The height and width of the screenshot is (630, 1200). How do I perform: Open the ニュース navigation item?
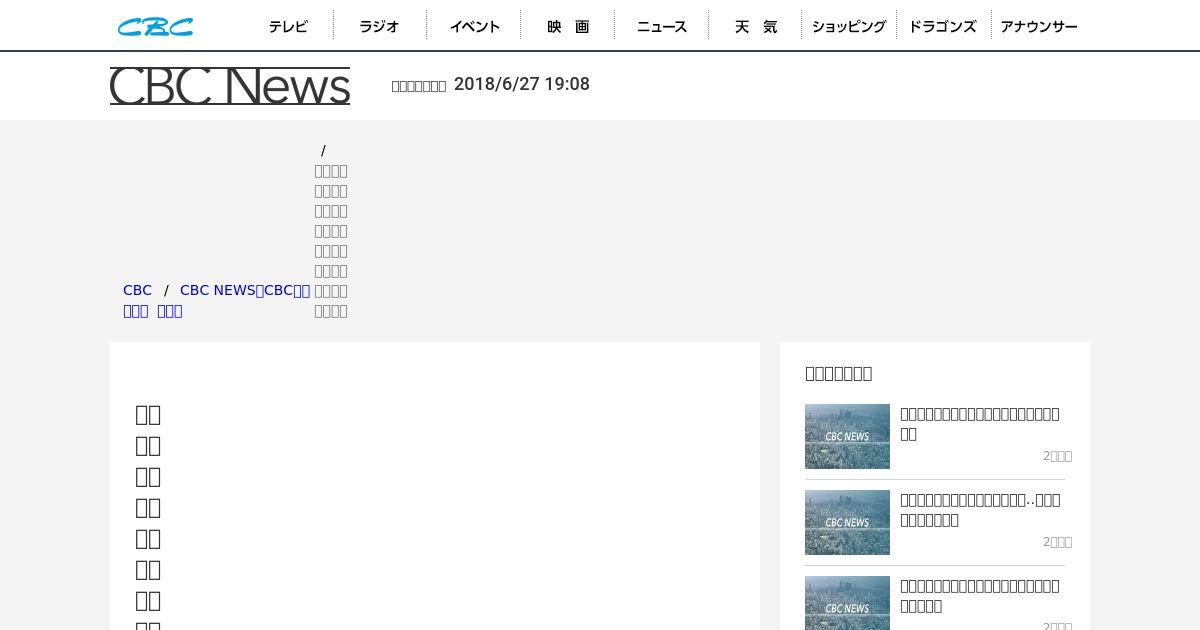(x=662, y=26)
